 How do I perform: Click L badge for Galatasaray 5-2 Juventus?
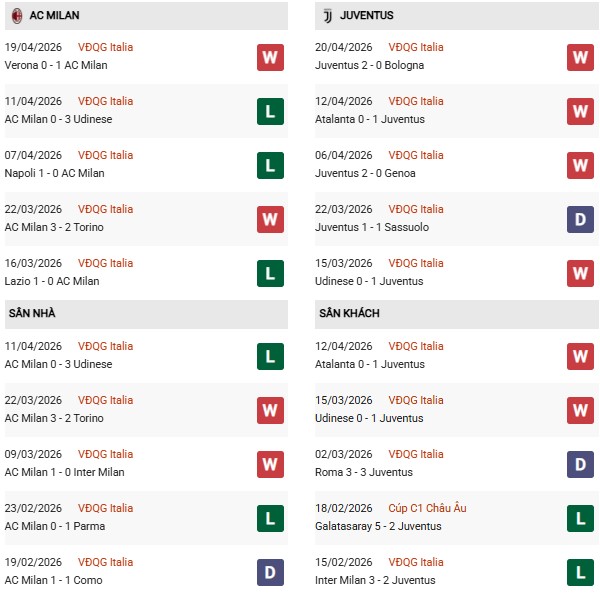point(581,518)
